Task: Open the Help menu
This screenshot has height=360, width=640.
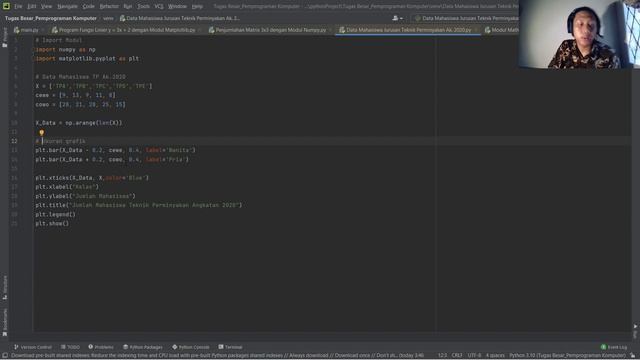Action: [198, 6]
